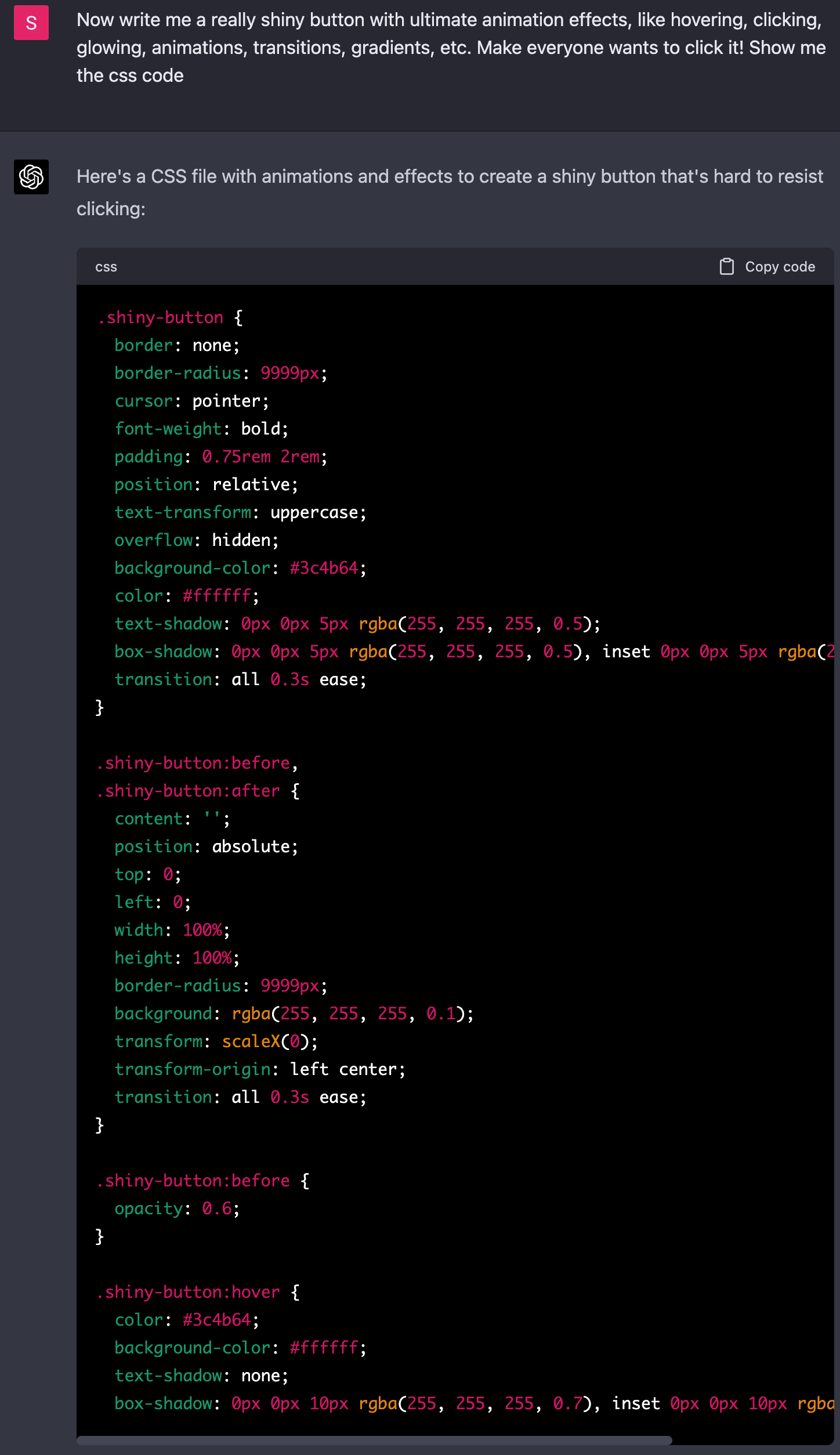Click the text-shadow: none code line

coord(201,1376)
